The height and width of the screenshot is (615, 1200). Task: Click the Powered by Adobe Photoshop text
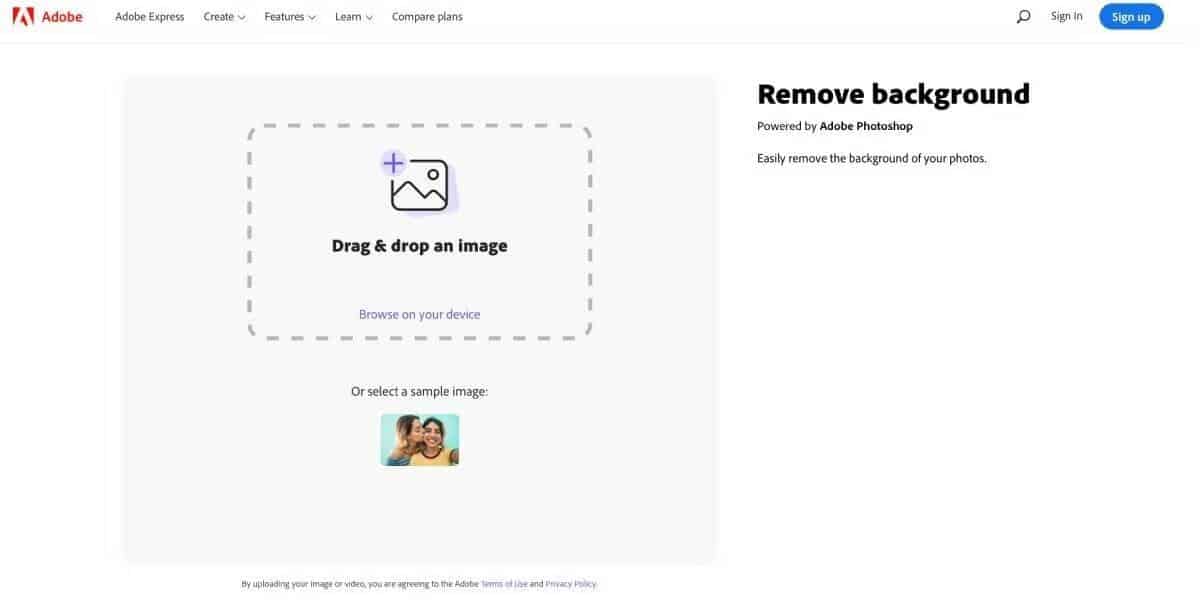coord(835,126)
